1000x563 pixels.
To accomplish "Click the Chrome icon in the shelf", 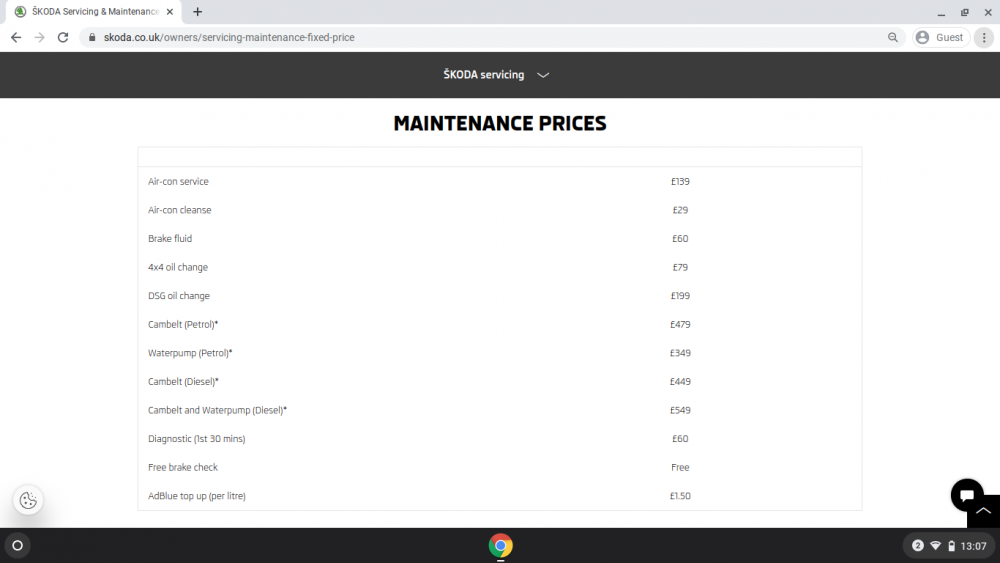I will point(501,546).
